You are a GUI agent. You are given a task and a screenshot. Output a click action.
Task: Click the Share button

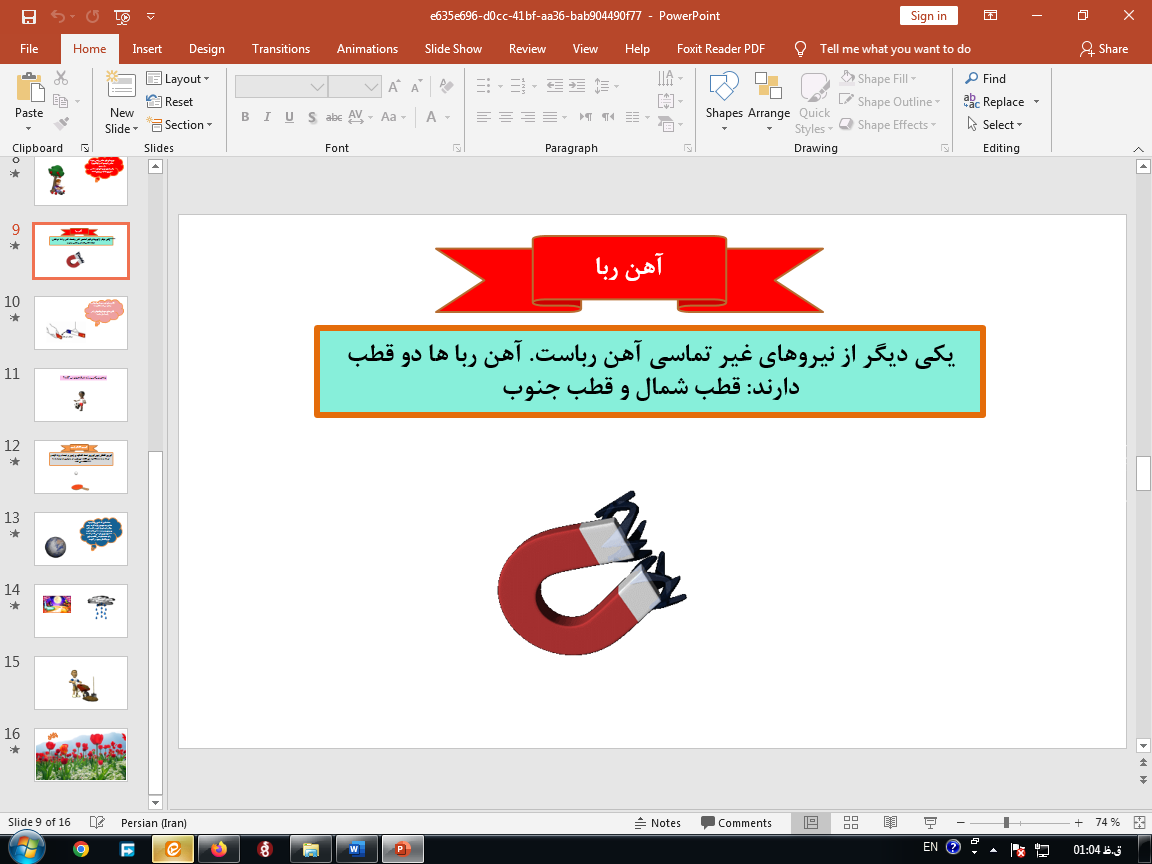point(1104,48)
